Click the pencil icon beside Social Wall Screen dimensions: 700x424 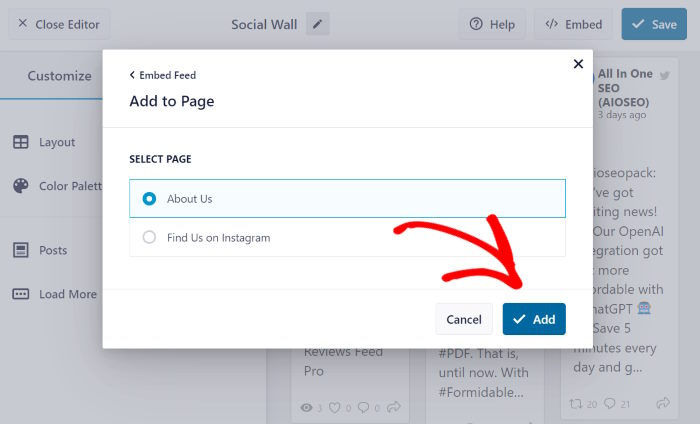(318, 24)
